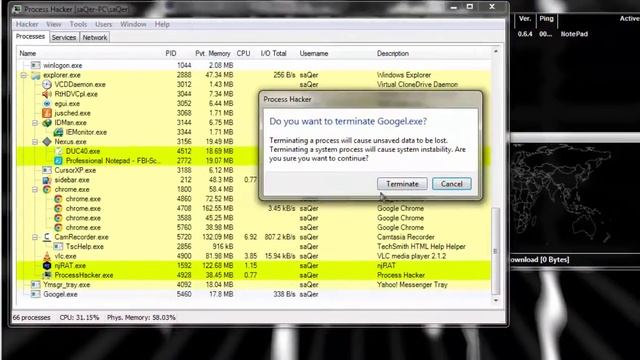Screen dimensions: 640x360
Task: Click the chrome.exe icon with PID 4860
Action: click(58, 199)
